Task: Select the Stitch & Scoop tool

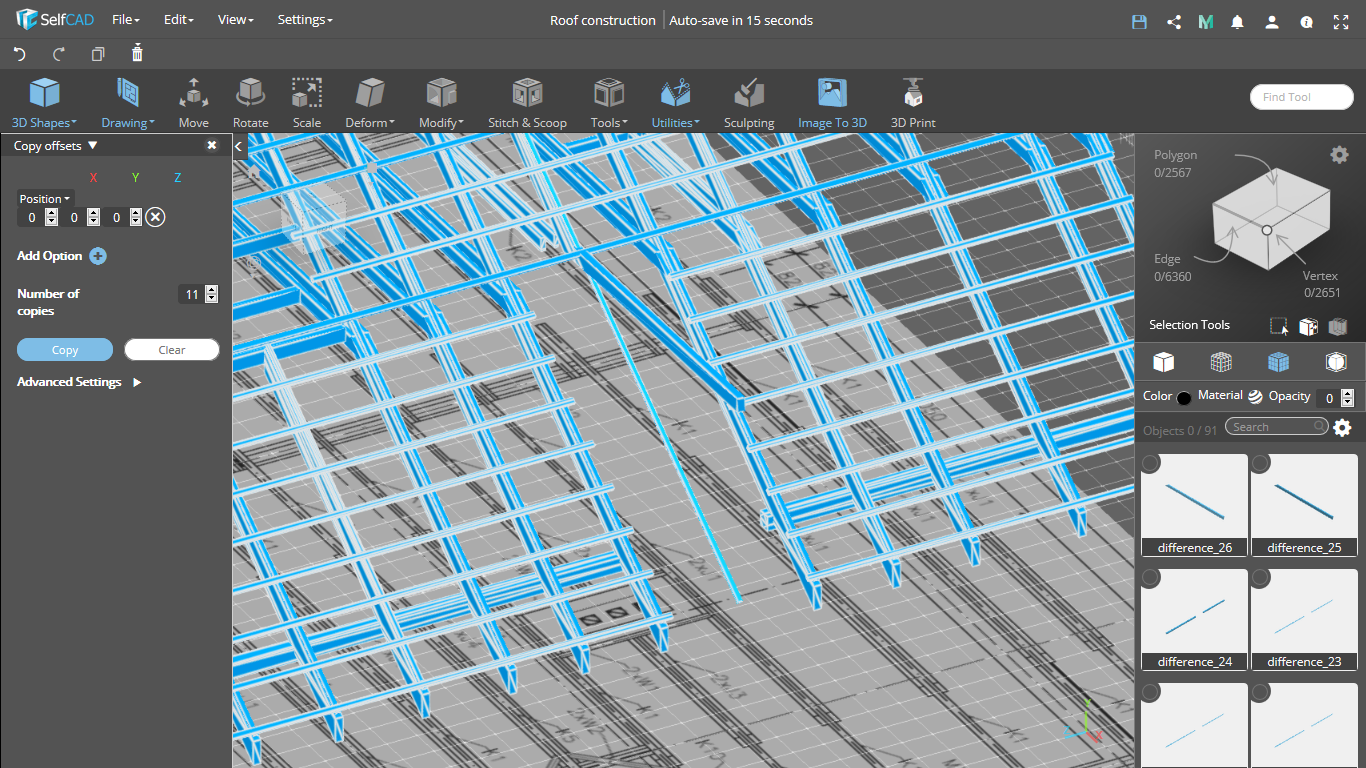Action: click(527, 103)
